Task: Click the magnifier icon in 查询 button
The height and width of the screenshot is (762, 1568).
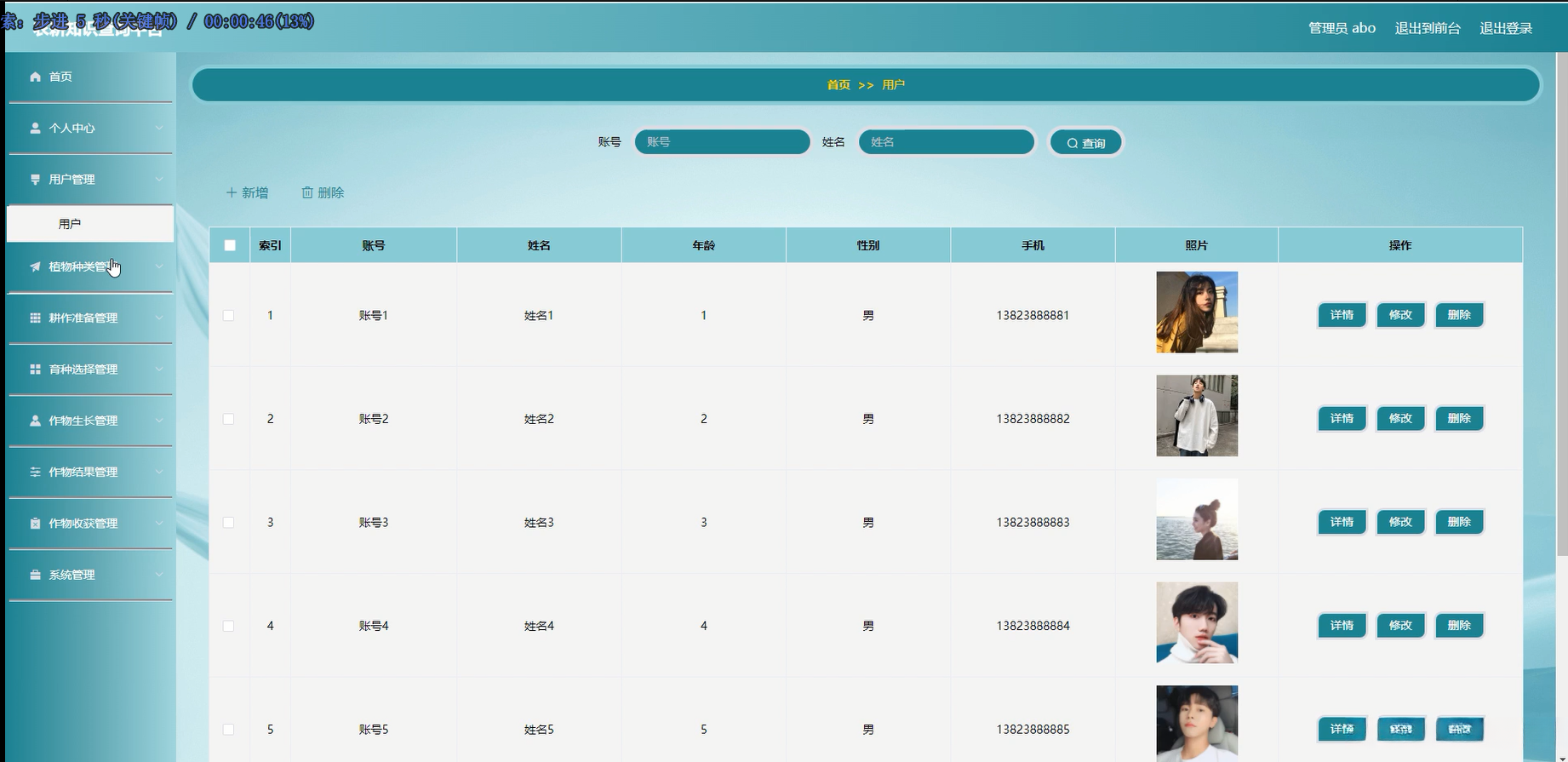Action: (1072, 143)
